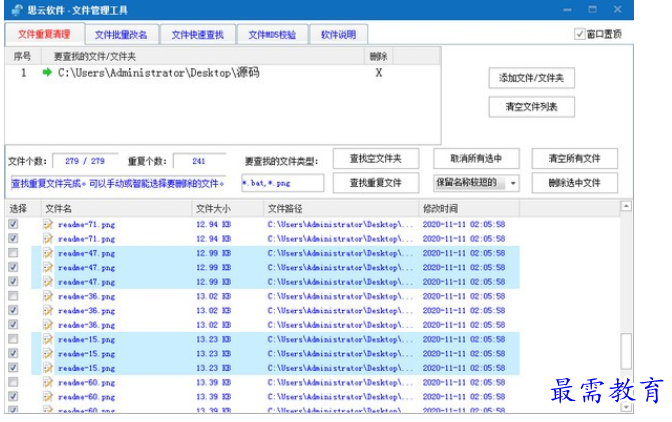Click the modified time of the unchecked readme-15.png row
Viewport: 672px width, 422px height.
[464, 339]
